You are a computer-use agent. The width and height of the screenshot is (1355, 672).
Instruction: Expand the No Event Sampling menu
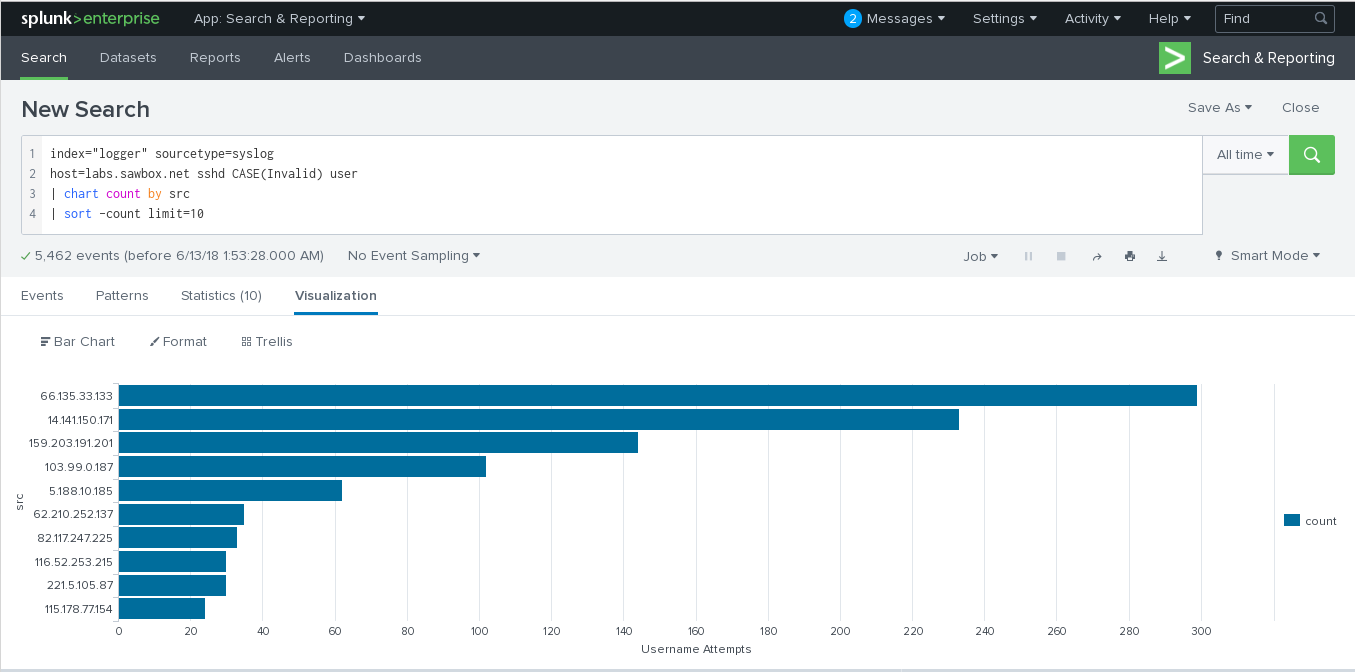(x=414, y=256)
